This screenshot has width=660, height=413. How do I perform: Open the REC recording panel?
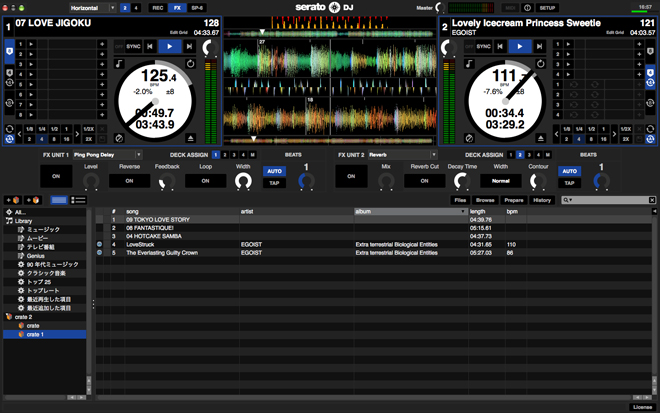157,7
